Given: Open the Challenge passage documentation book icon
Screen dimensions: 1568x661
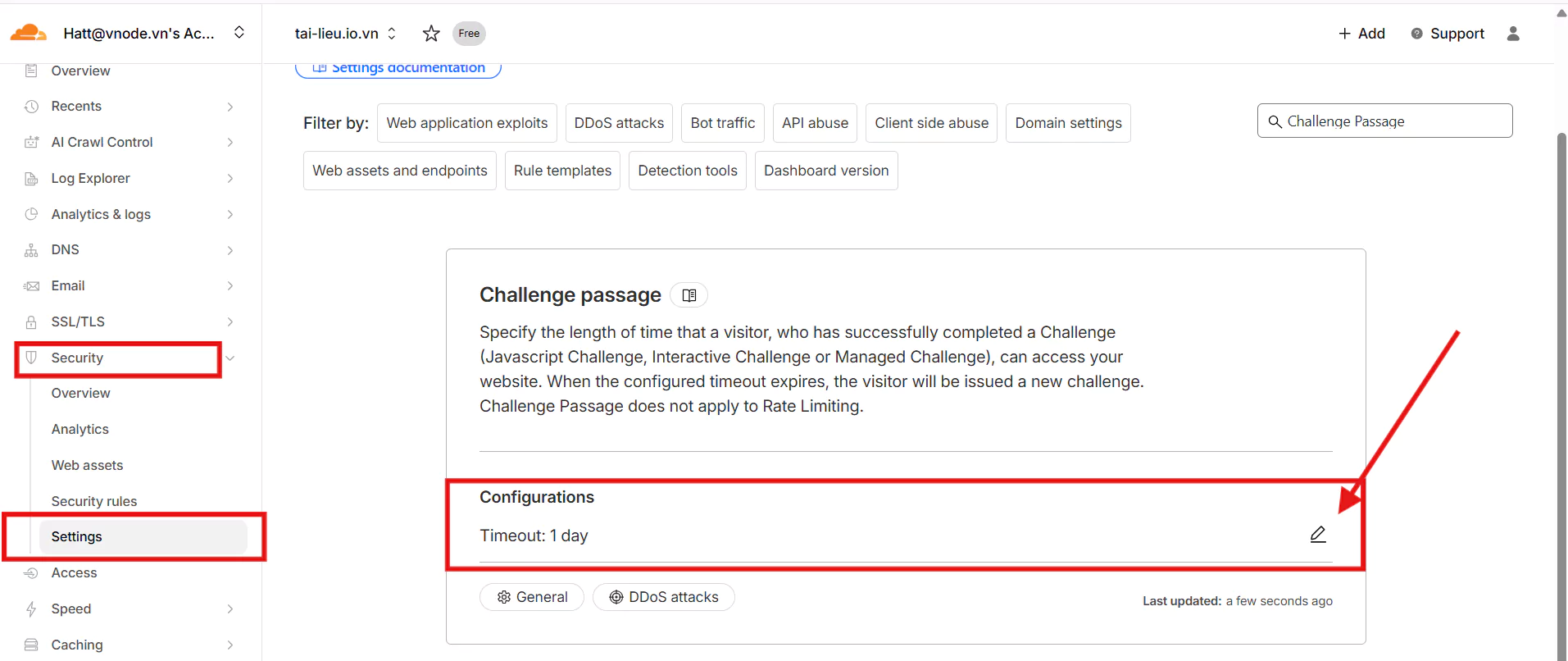Looking at the screenshot, I should point(689,295).
